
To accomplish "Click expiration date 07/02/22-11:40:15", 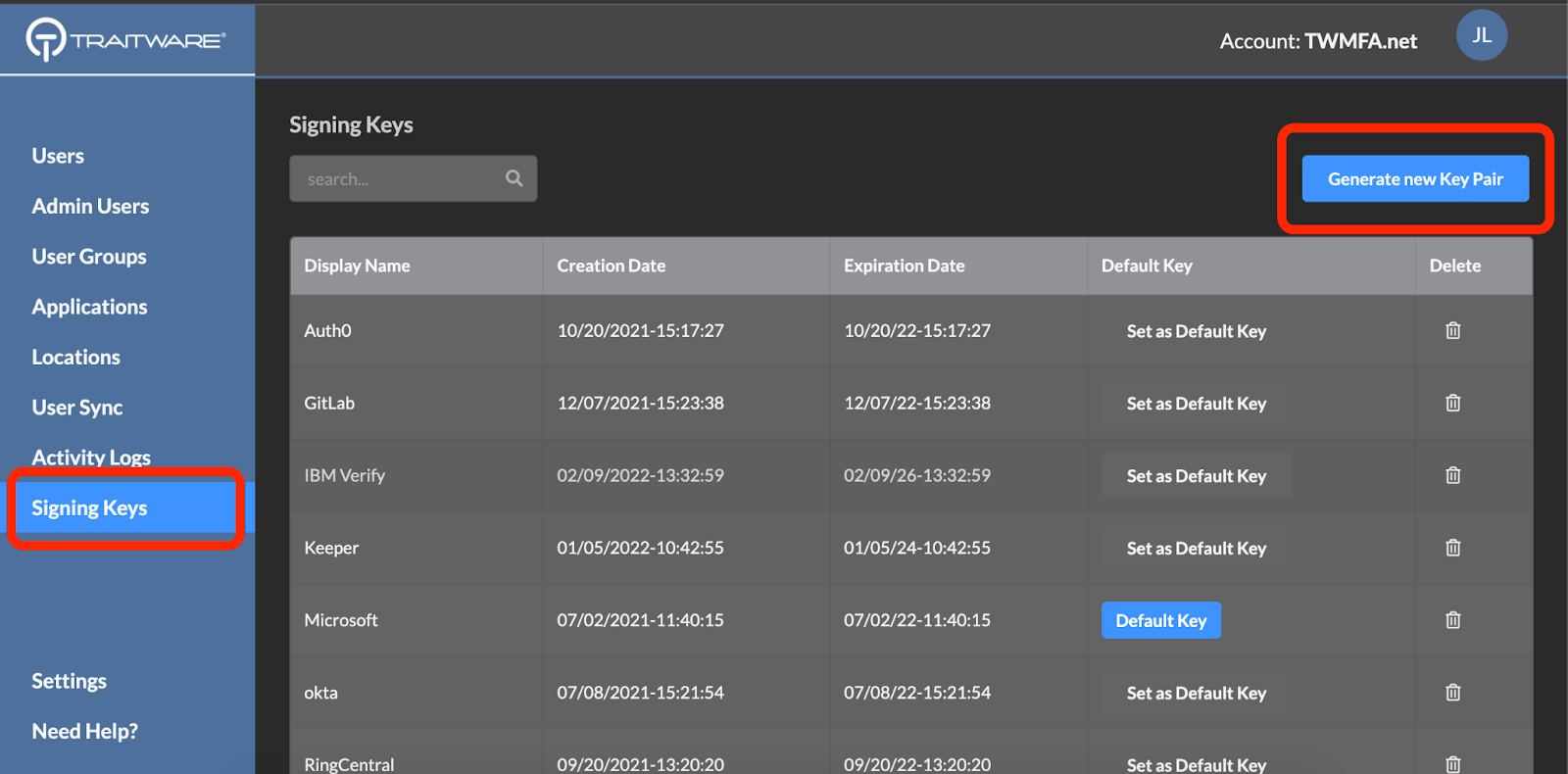I will (917, 620).
